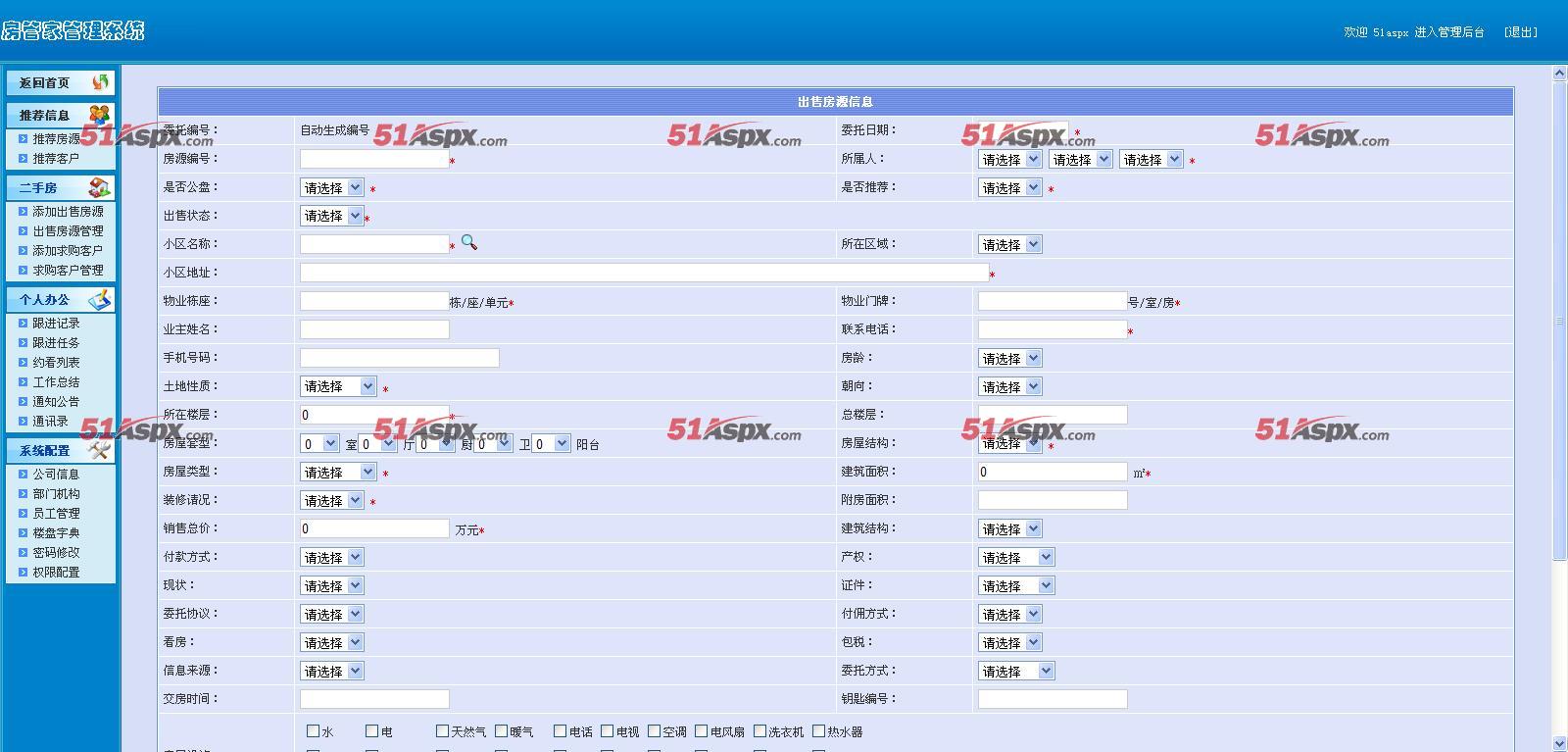The image size is (1568, 752).
Task: Open the 房龄 dropdown
Action: pyautogui.click(x=1010, y=358)
